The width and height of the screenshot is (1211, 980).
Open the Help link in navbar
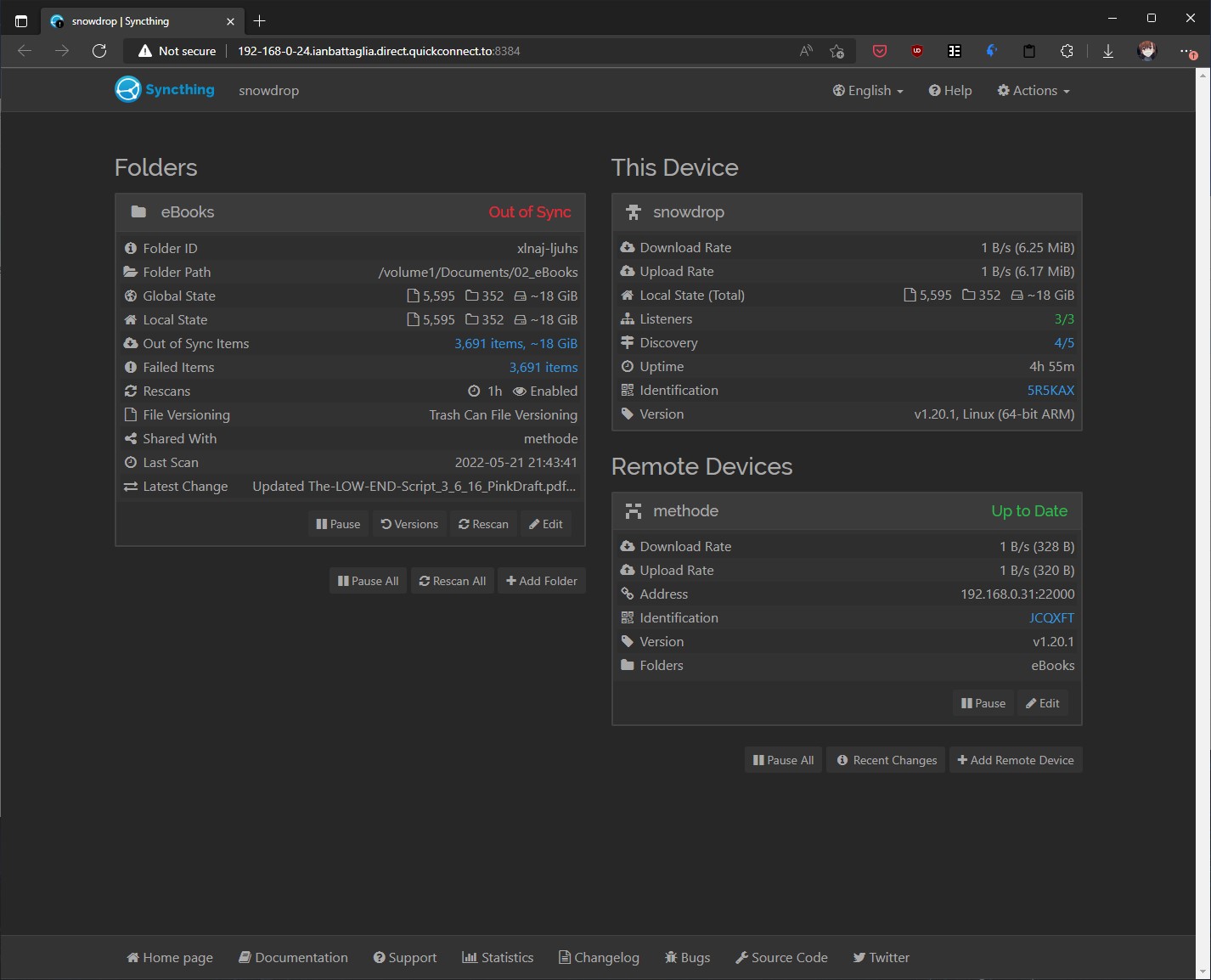[950, 90]
